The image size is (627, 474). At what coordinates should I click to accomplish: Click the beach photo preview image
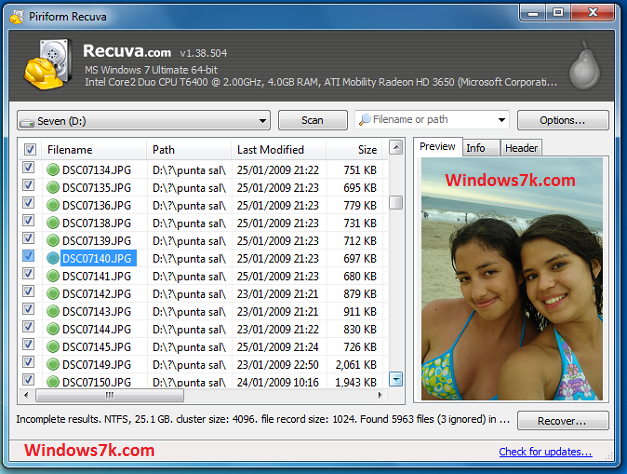click(x=512, y=279)
